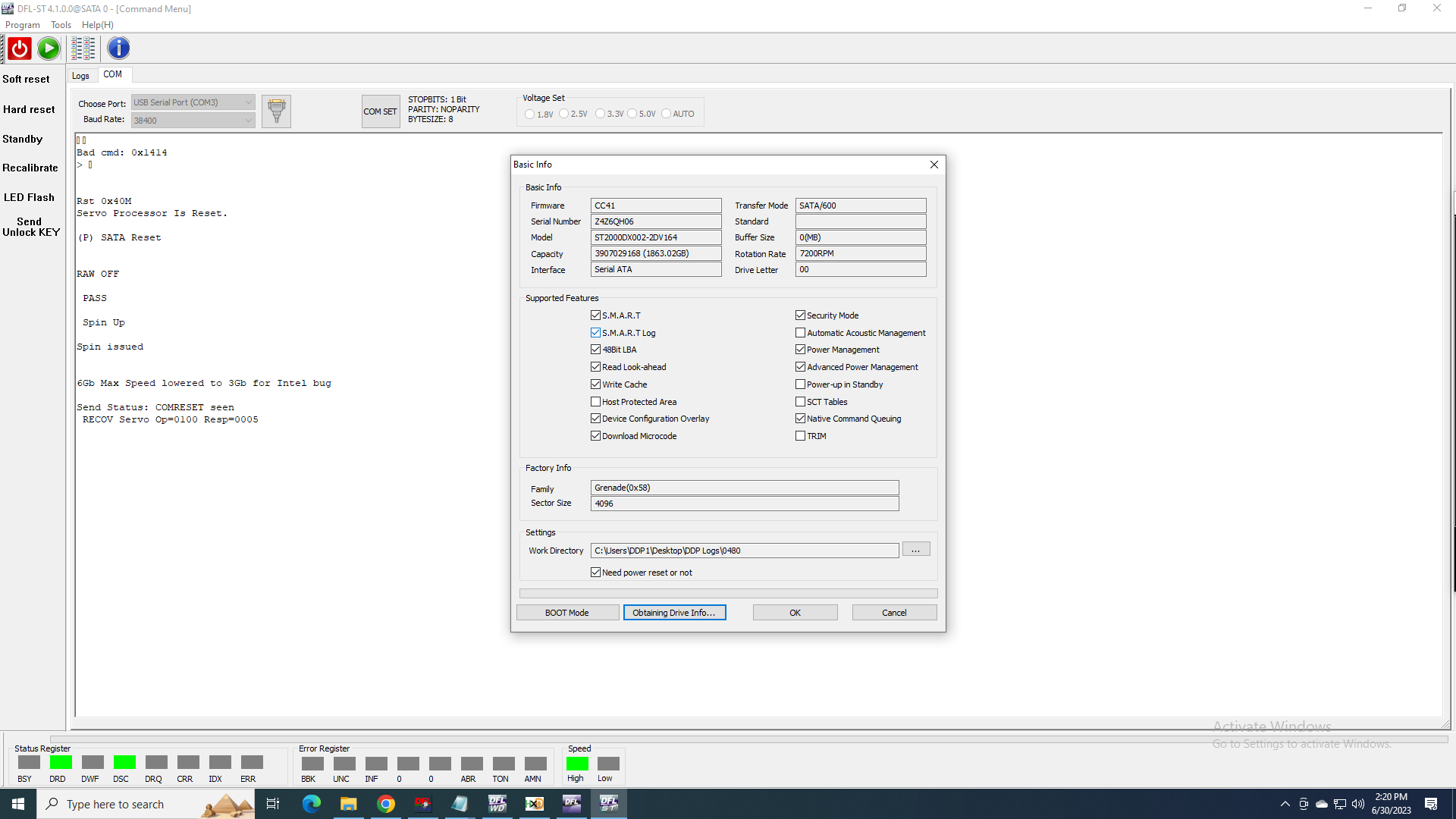The height and width of the screenshot is (819, 1456).
Task: Open DFL WD app from the taskbar
Action: click(497, 804)
